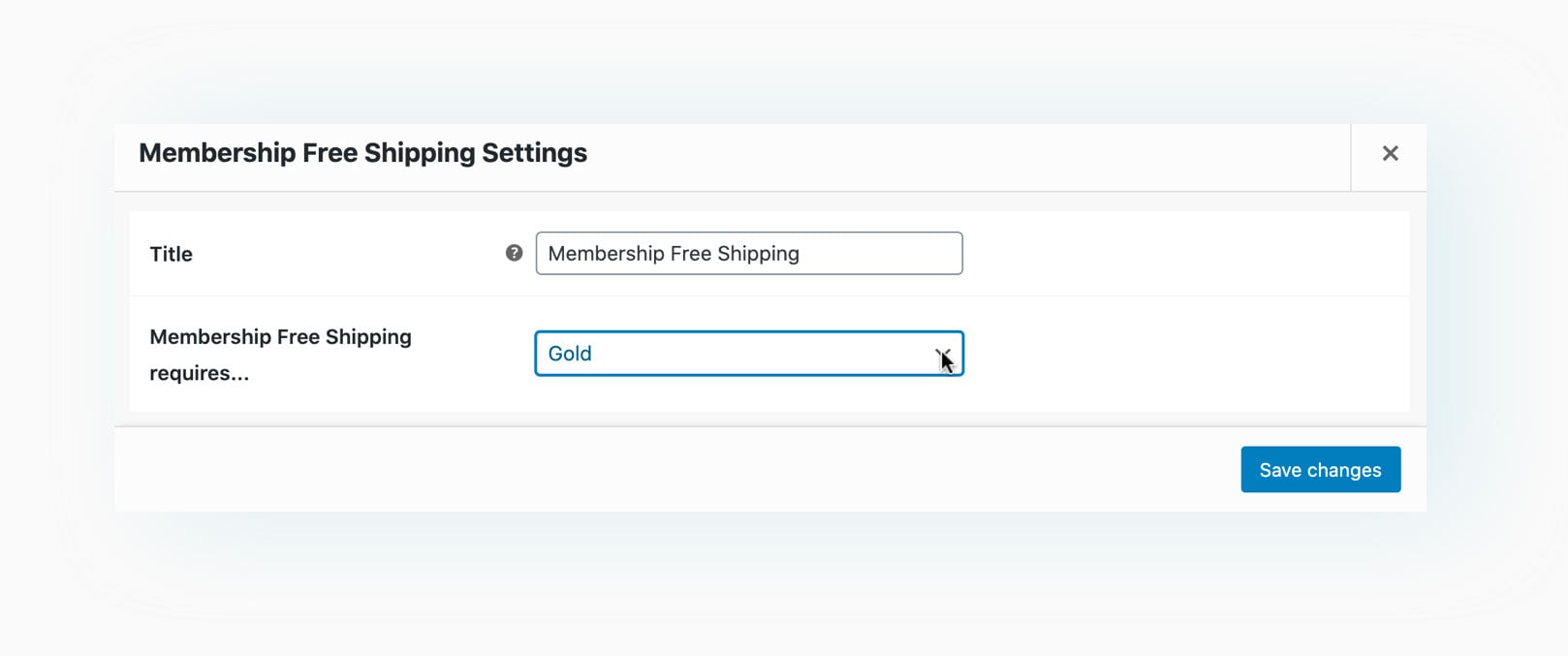Click the "Title" field label
The height and width of the screenshot is (656, 1568).
[171, 254]
